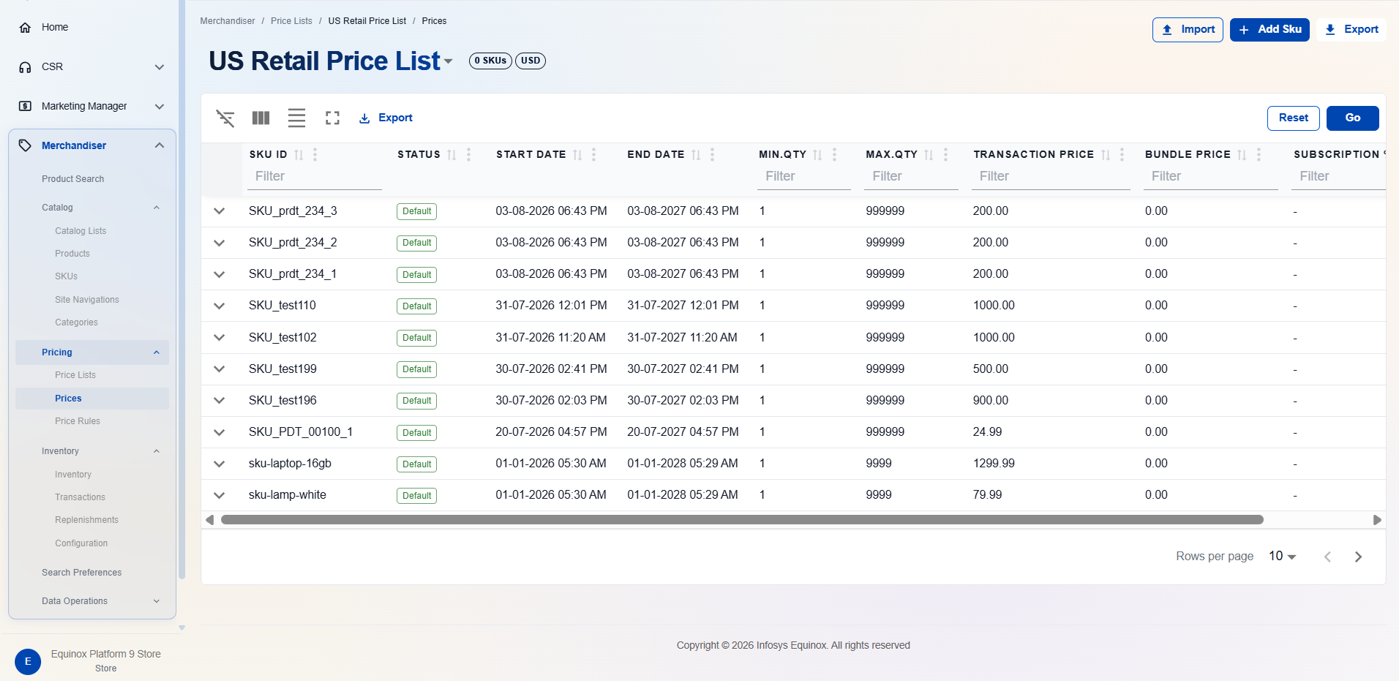Click the Add Sku button
The height and width of the screenshot is (681, 1400).
(1270, 30)
